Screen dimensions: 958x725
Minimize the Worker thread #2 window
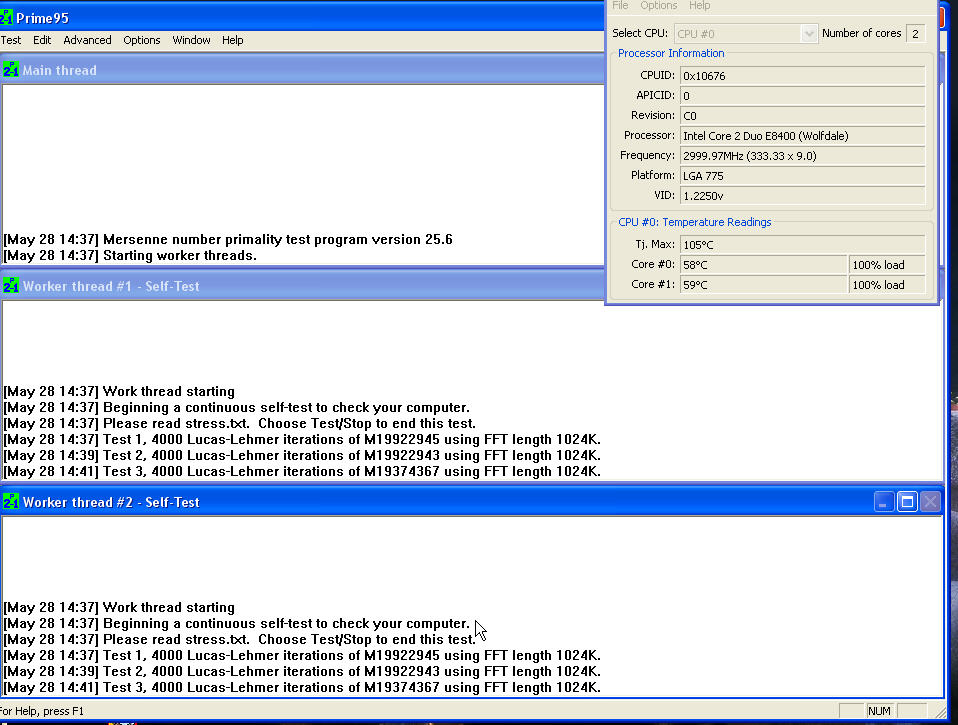pyautogui.click(x=883, y=502)
